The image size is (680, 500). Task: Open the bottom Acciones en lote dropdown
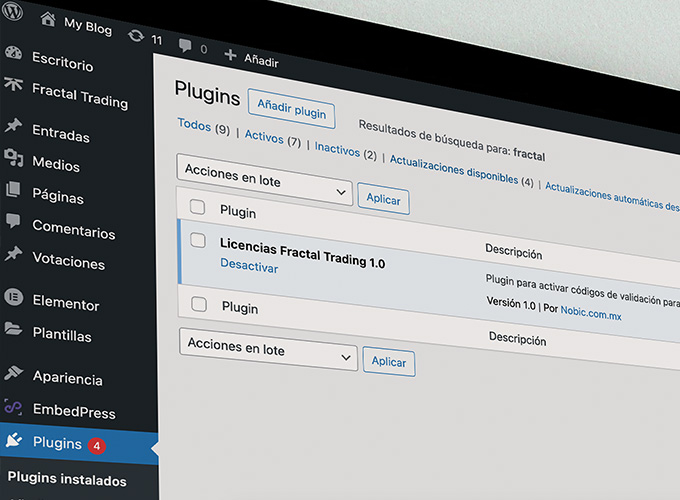(x=268, y=350)
